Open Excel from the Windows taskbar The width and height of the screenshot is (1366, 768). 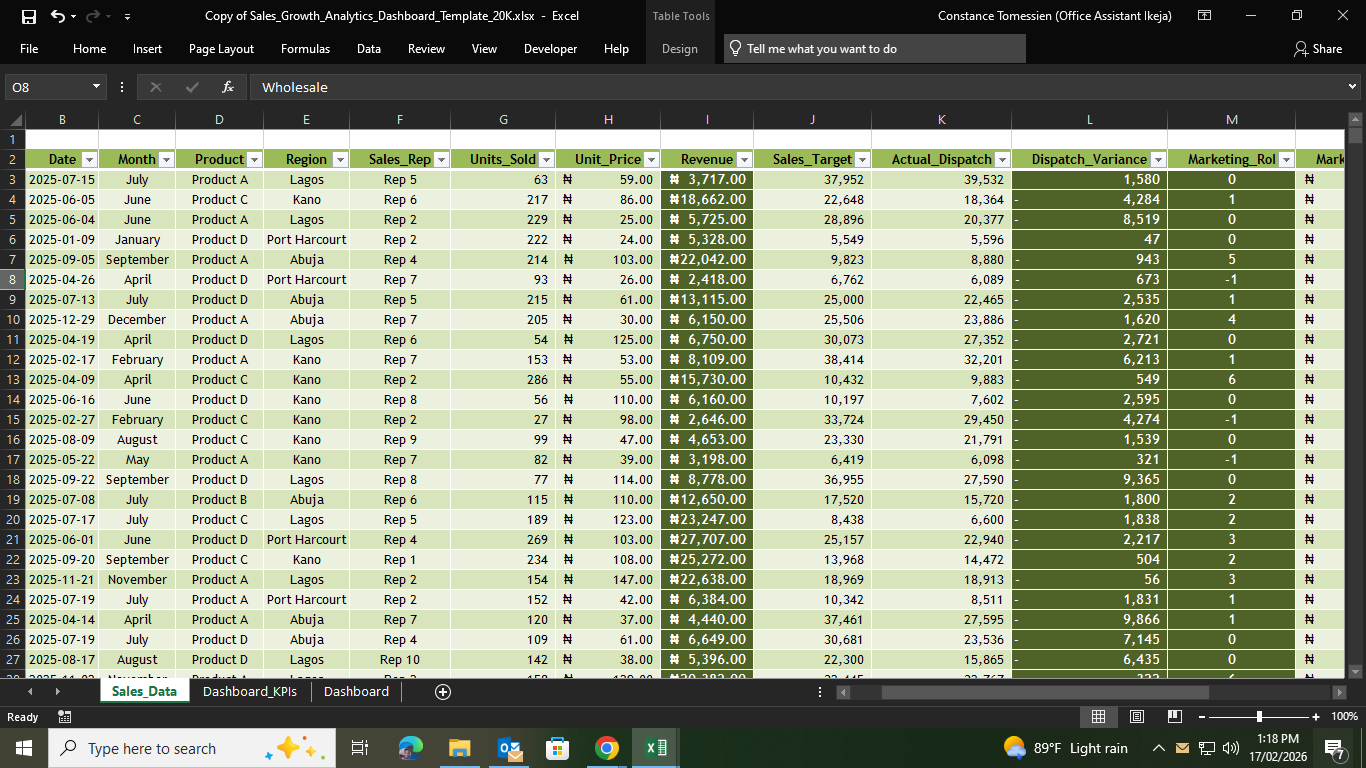[x=656, y=748]
